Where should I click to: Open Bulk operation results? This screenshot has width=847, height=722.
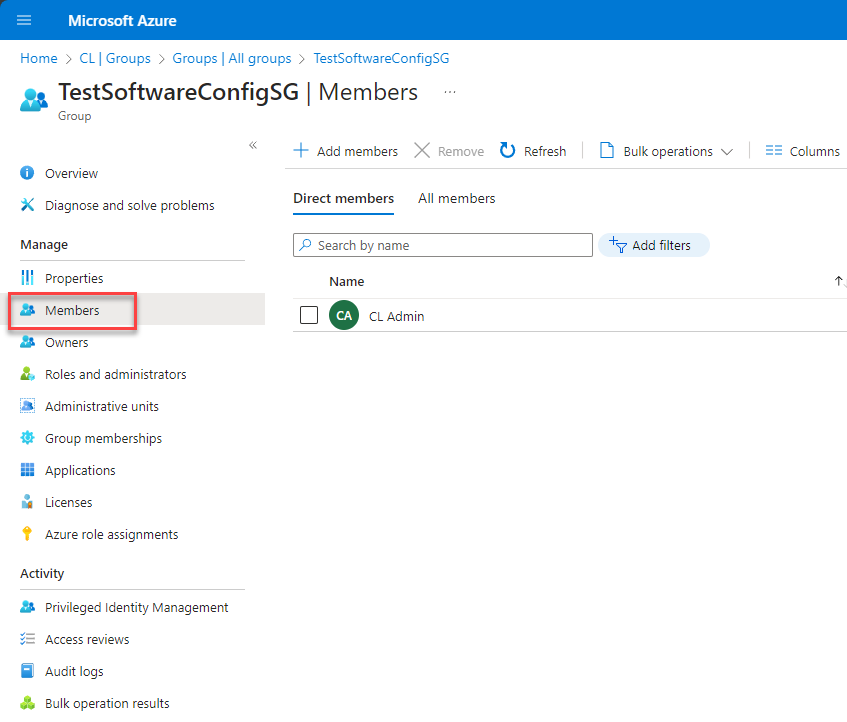[x=107, y=704]
